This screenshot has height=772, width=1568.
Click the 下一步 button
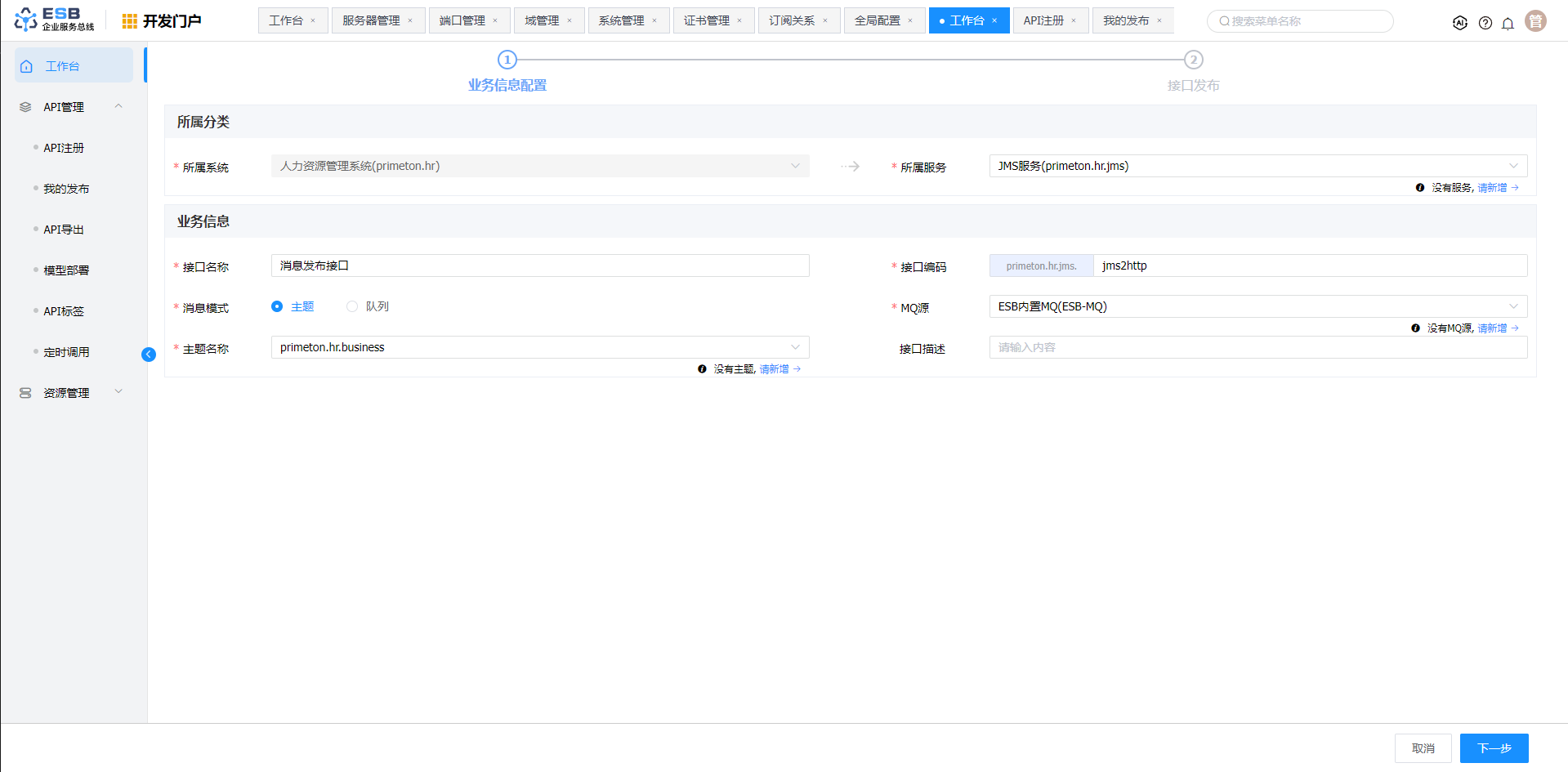tap(1493, 747)
